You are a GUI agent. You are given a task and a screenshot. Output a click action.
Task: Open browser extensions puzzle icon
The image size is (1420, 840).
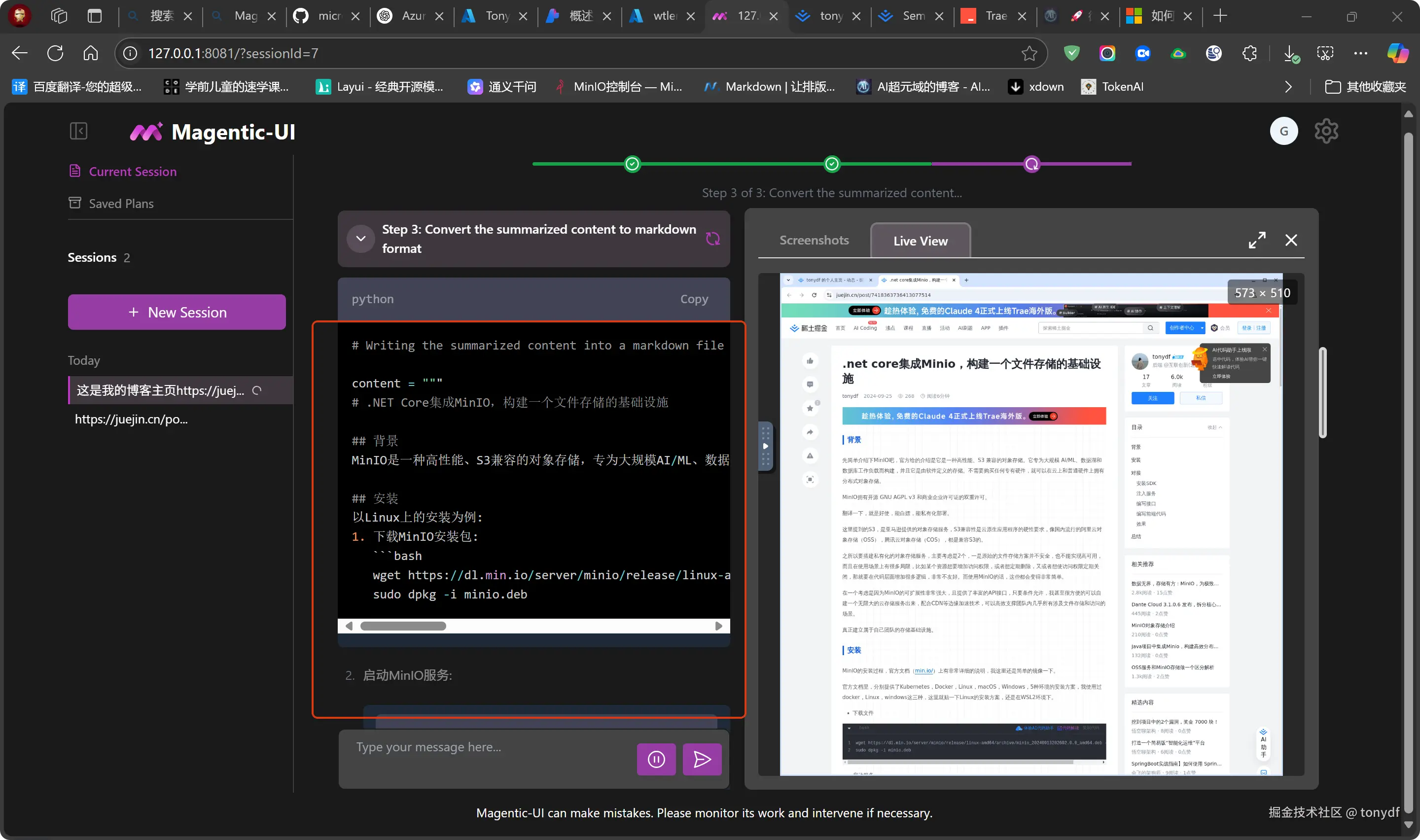tap(1249, 53)
